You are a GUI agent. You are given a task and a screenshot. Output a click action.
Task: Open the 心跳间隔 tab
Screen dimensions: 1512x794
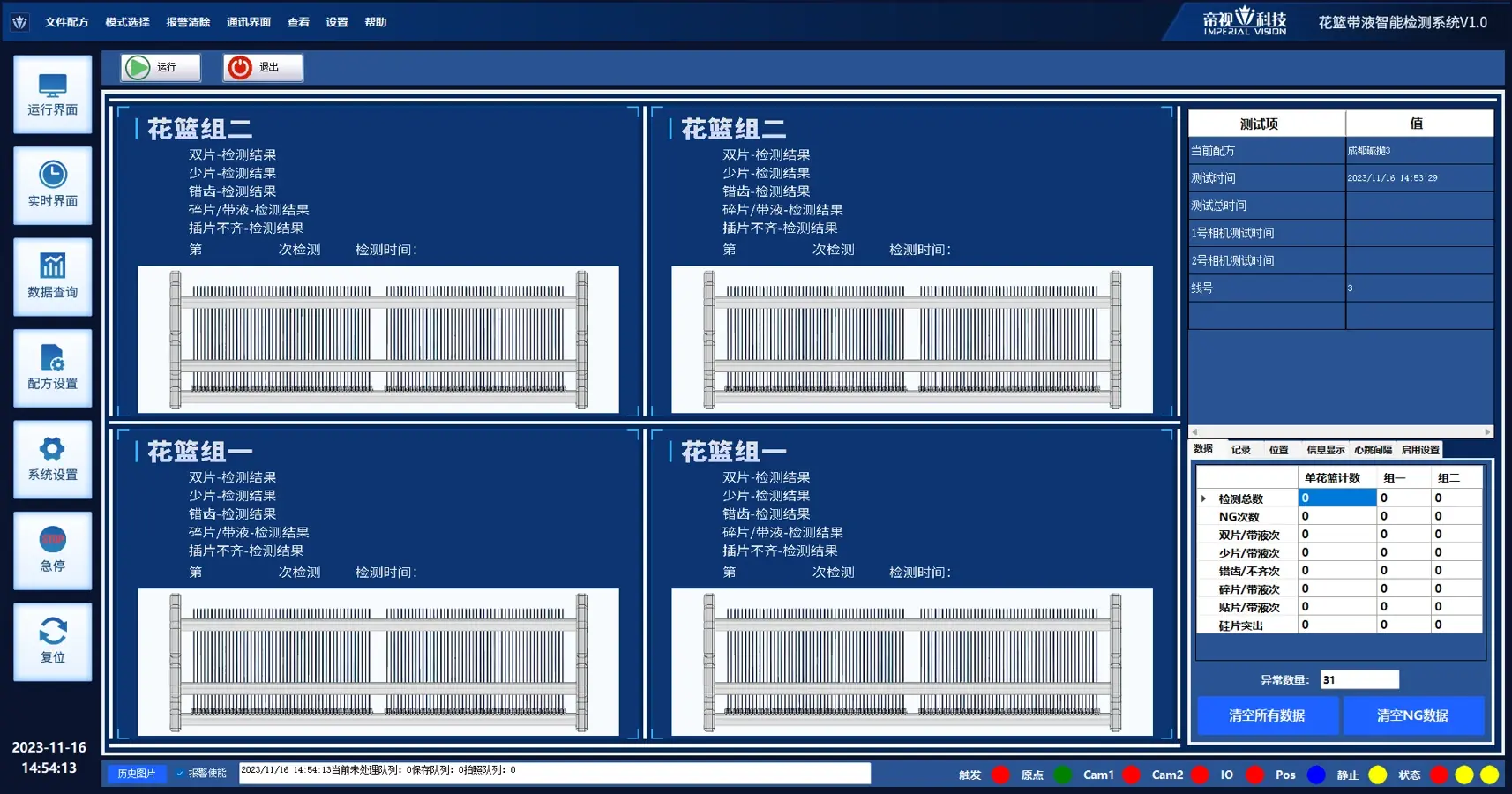pyautogui.click(x=1374, y=450)
